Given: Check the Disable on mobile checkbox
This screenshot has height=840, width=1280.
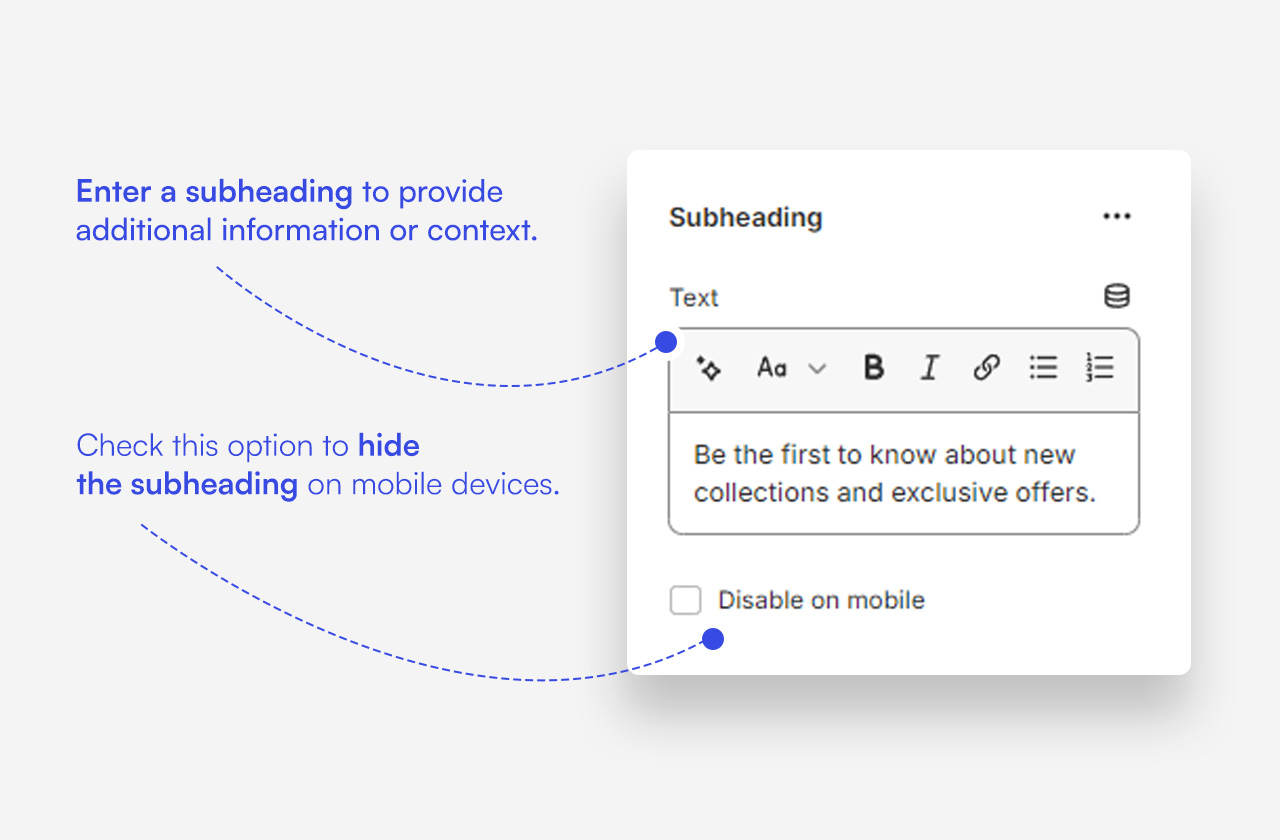Looking at the screenshot, I should click(x=685, y=600).
